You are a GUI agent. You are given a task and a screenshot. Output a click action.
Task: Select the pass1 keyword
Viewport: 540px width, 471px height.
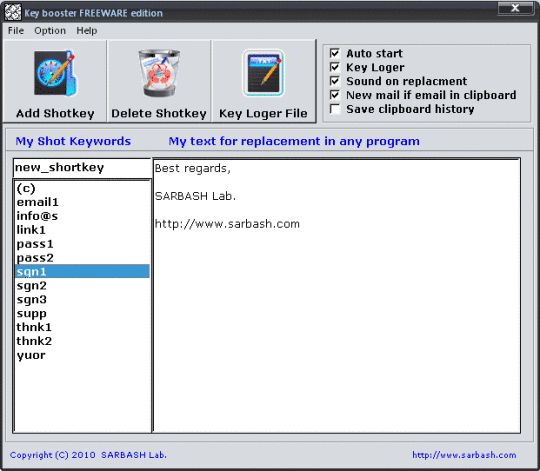[x=83, y=244]
